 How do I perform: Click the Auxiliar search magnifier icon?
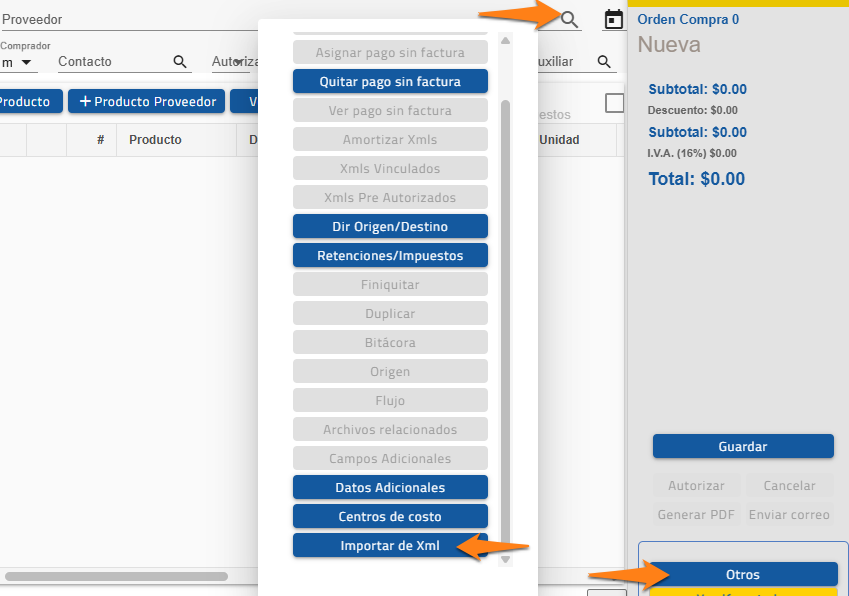tap(604, 62)
